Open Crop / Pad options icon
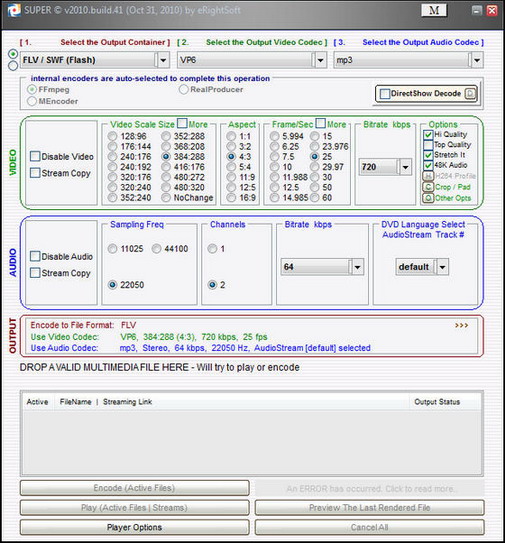 (428, 187)
